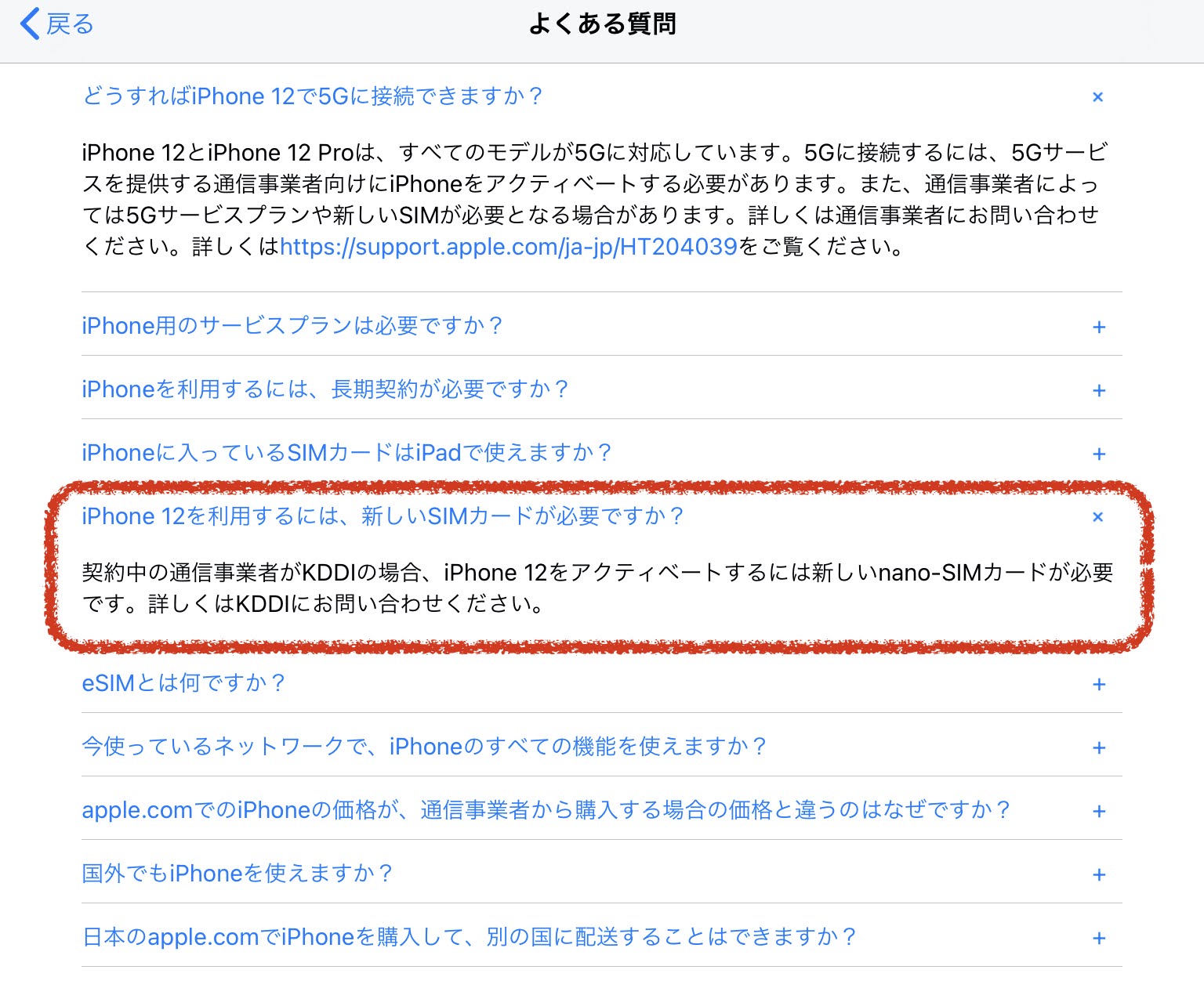Tap the question どうすればiPhone 12で5Gに接続できますか？

coord(312,96)
